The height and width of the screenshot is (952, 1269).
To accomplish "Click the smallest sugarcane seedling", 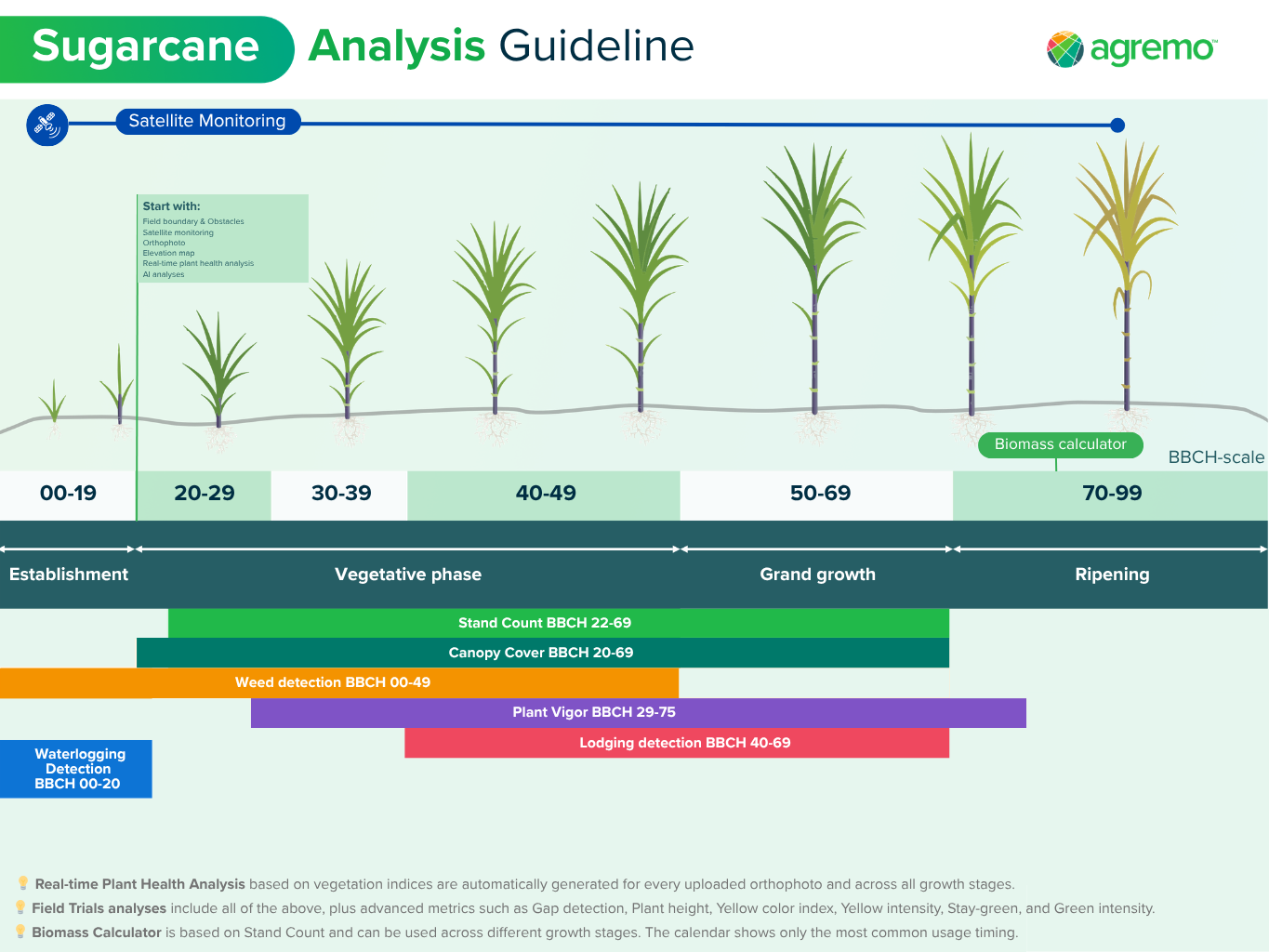I will pos(53,404).
